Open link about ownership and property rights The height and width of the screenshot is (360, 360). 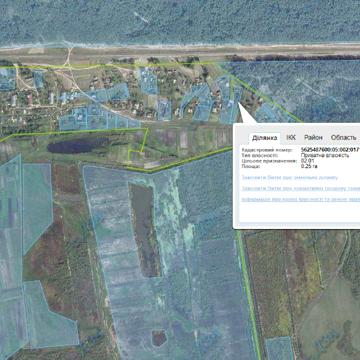301,199
